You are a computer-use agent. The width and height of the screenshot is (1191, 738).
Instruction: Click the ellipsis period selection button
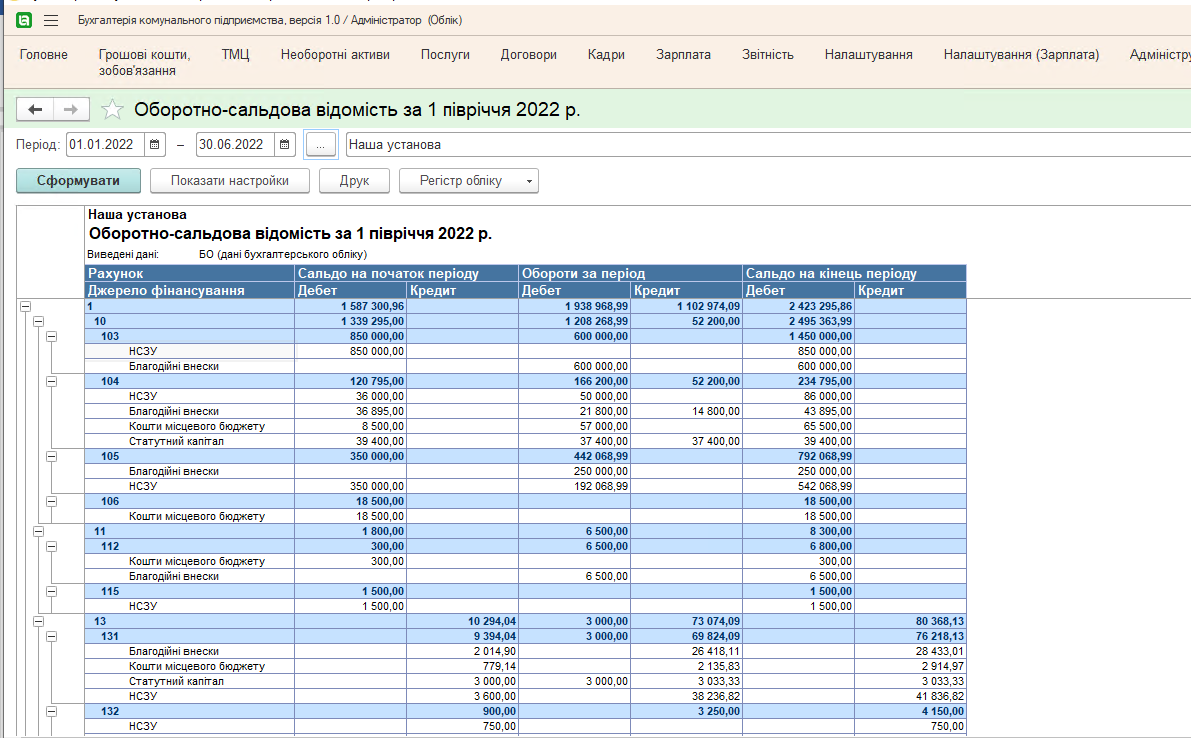(x=320, y=145)
